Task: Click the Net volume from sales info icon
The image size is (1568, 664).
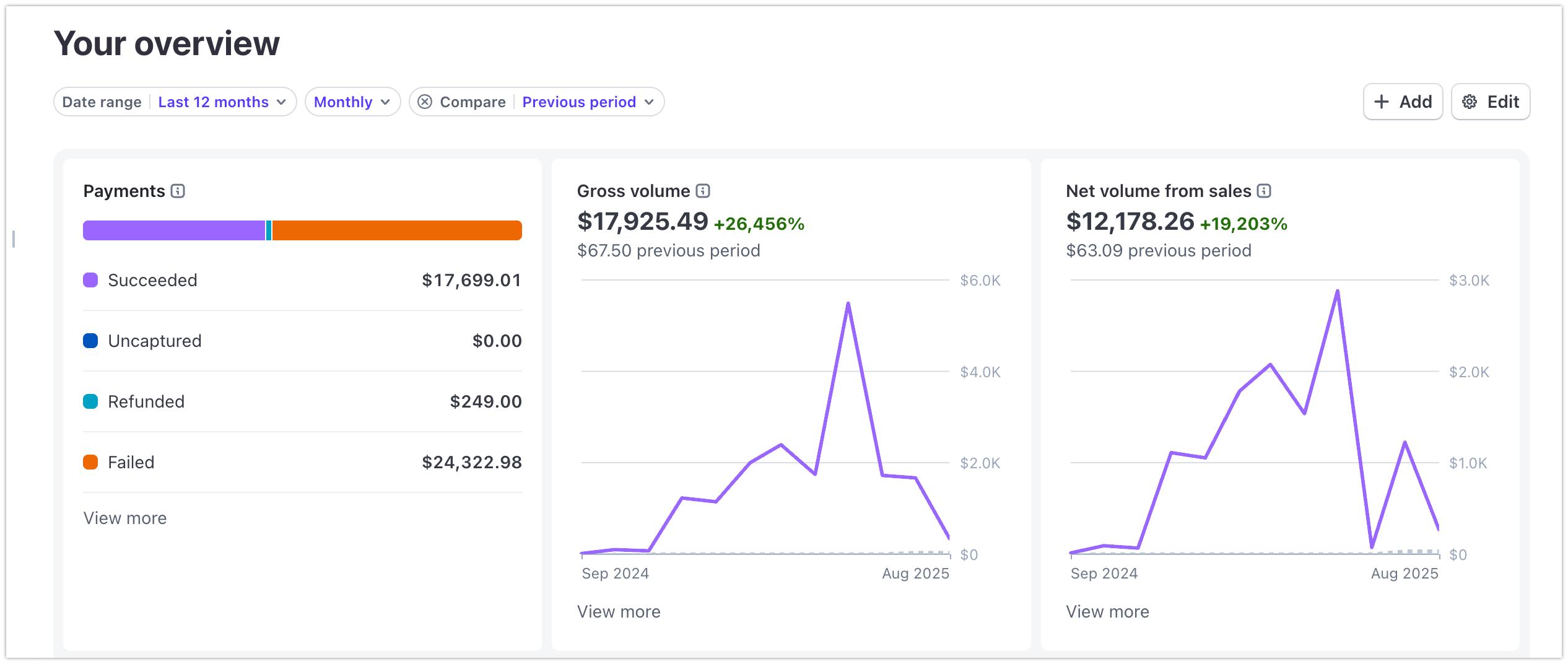Action: tap(1264, 191)
